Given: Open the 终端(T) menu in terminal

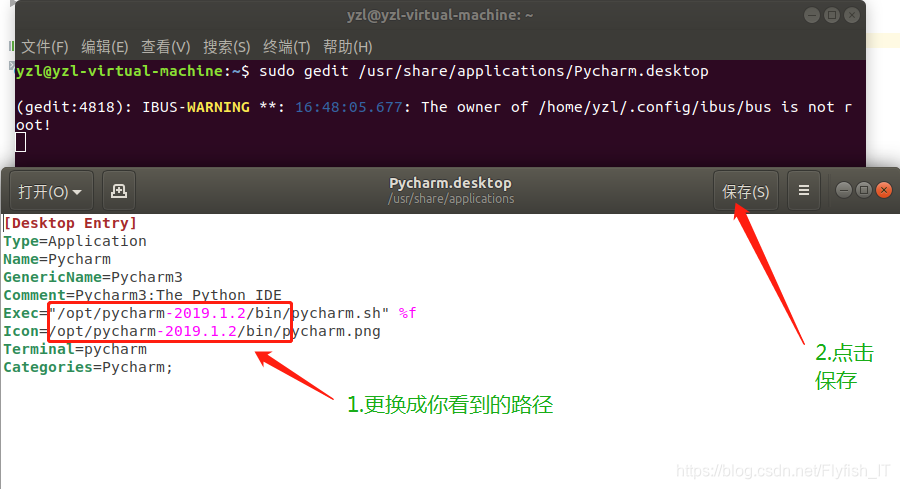Looking at the screenshot, I should (x=286, y=46).
